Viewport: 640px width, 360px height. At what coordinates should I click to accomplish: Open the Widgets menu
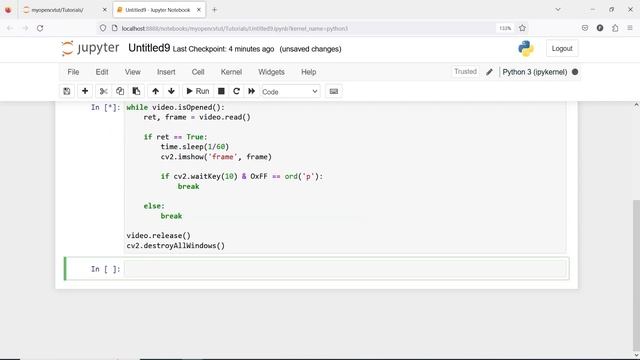271,72
